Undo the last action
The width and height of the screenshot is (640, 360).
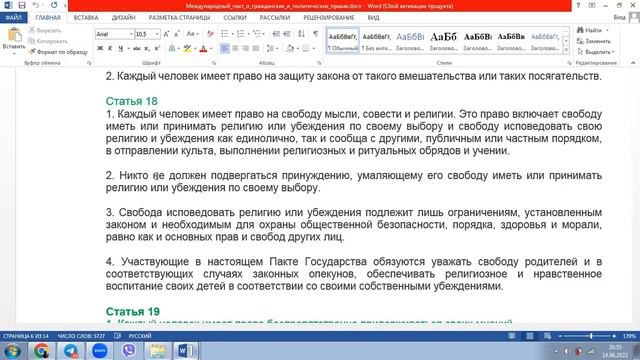[36, 5]
